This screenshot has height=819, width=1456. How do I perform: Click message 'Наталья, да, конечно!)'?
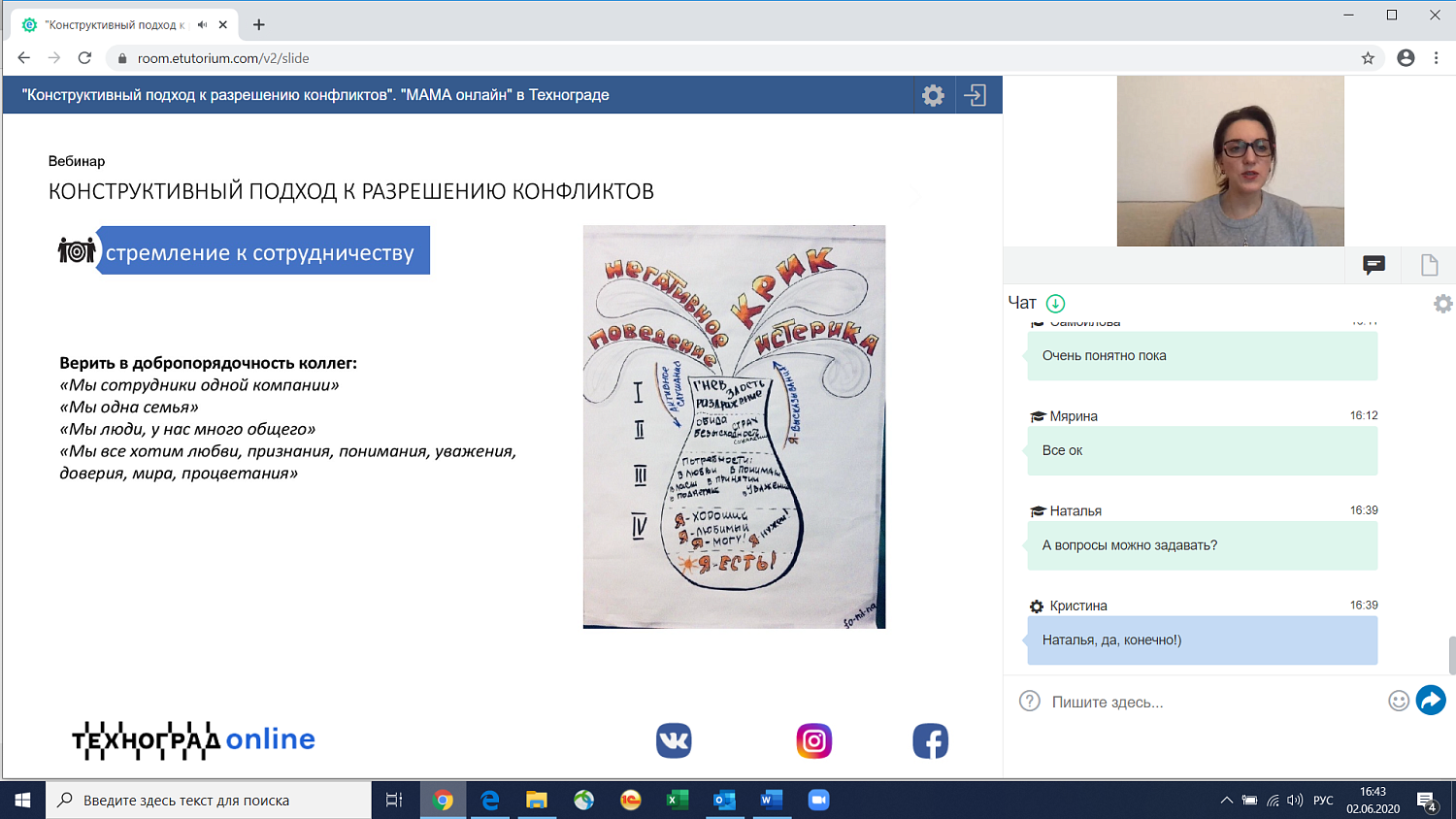point(1202,640)
